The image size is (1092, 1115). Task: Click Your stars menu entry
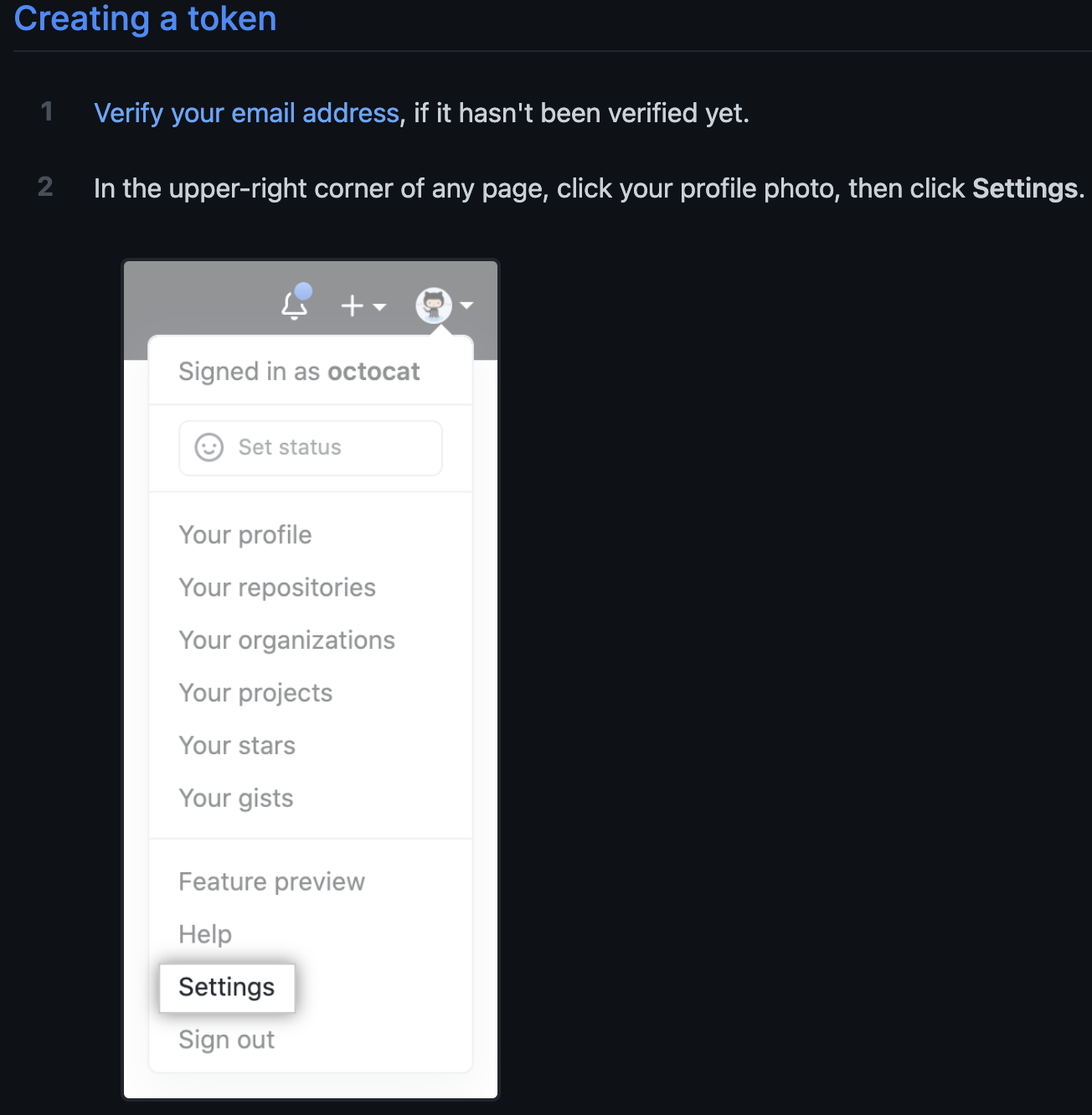pos(237,745)
